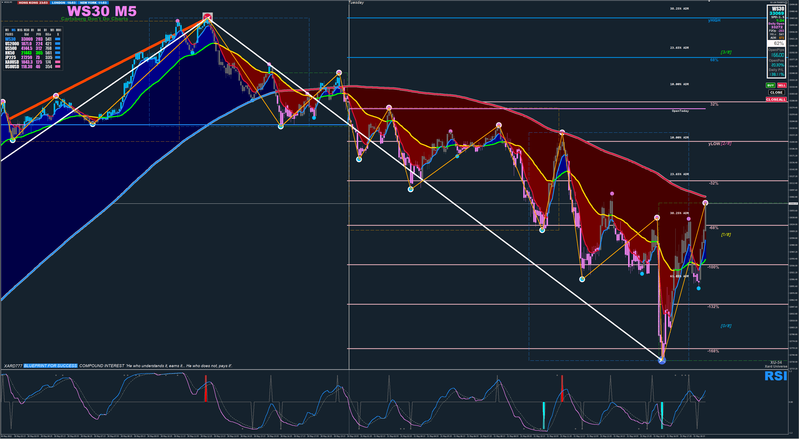Viewport: 799px width, 439px height.
Task: Select XAUUSD in the pairs list
Action: pyautogui.click(x=12, y=62)
